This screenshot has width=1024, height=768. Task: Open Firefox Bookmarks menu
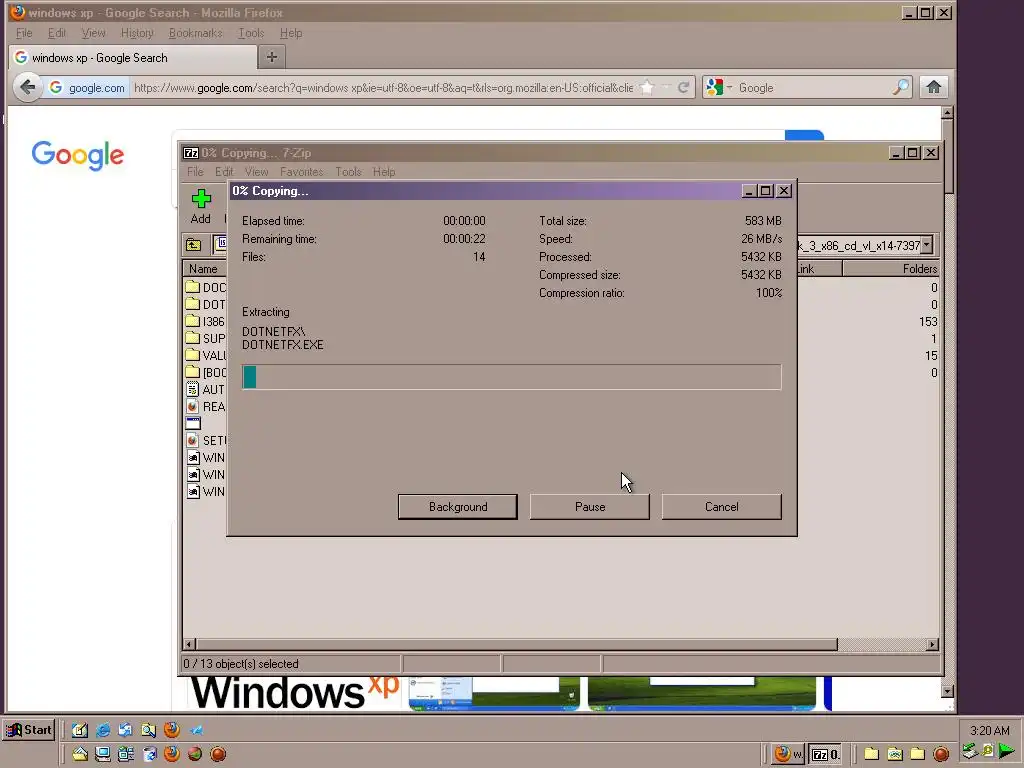click(x=195, y=33)
